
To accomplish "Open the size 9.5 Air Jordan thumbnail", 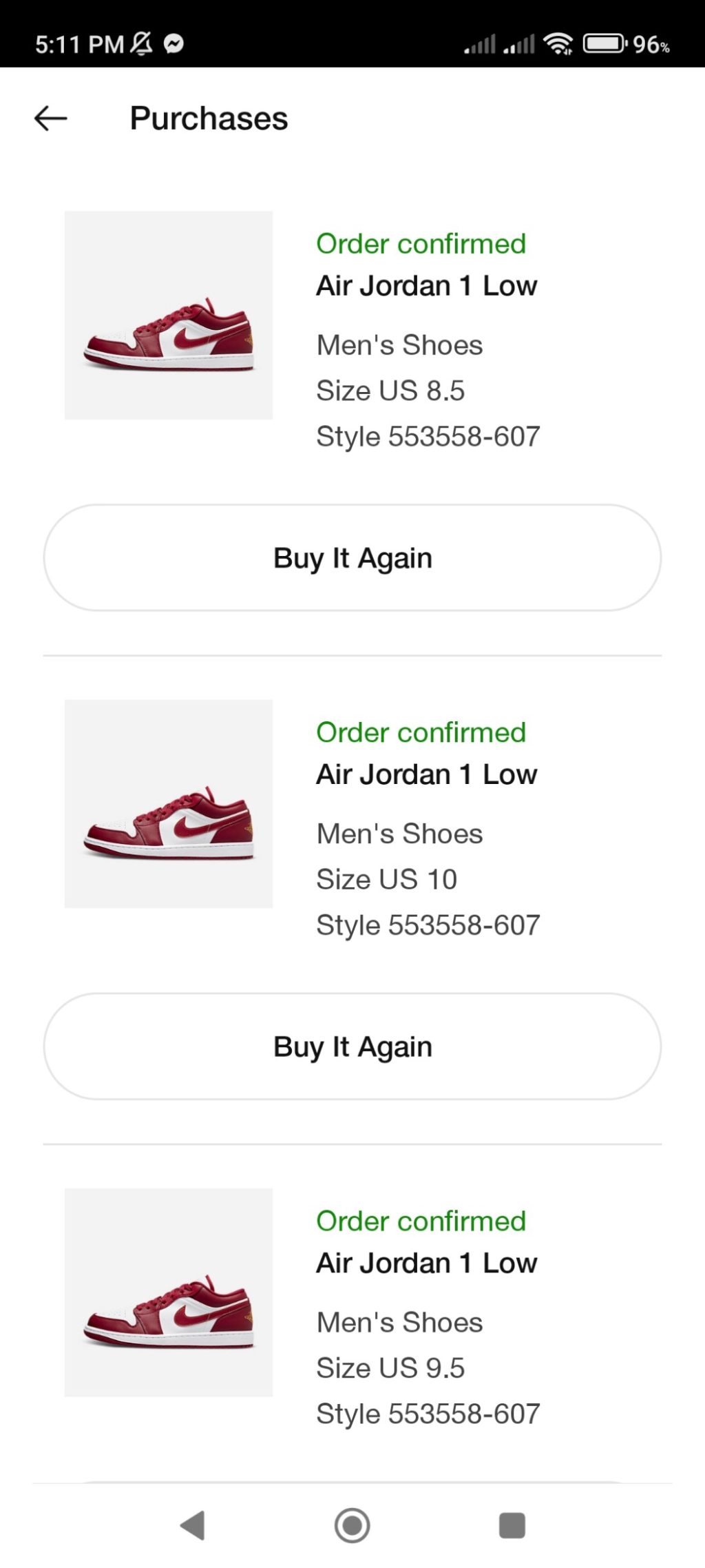I will point(169,1292).
